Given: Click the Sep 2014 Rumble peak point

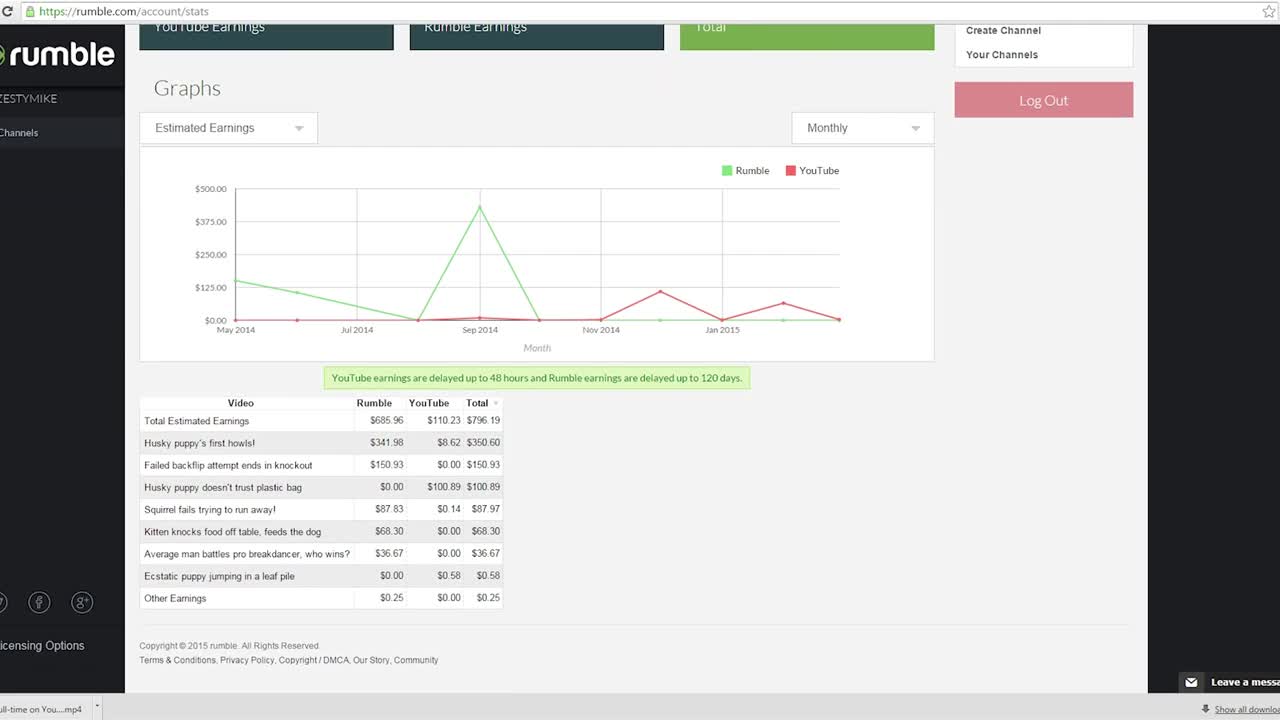Looking at the screenshot, I should point(479,207).
